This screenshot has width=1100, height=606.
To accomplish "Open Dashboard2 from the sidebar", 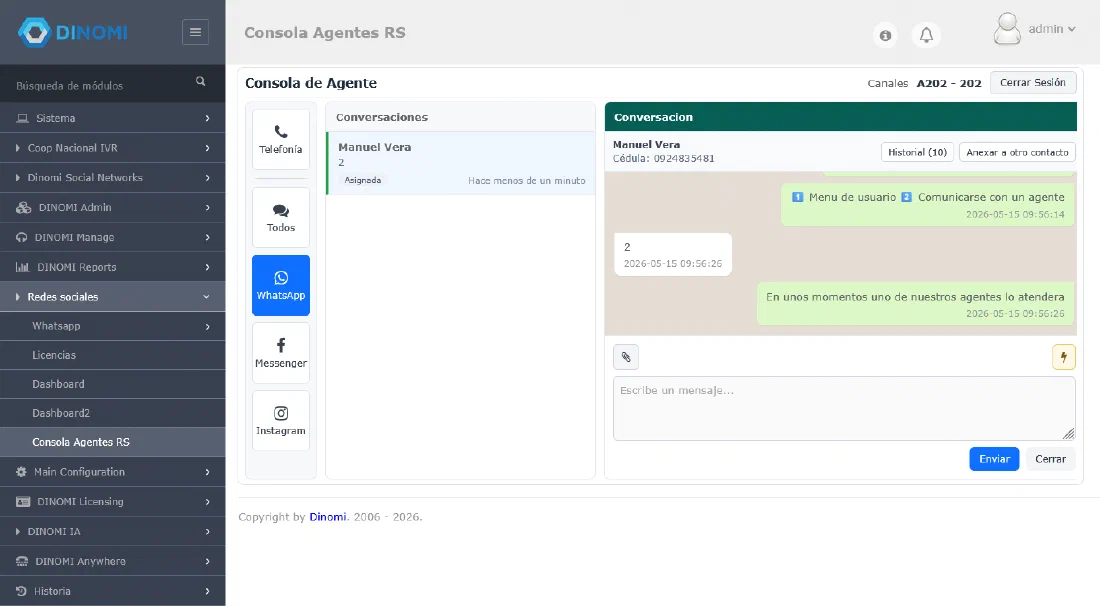I will [x=112, y=413].
